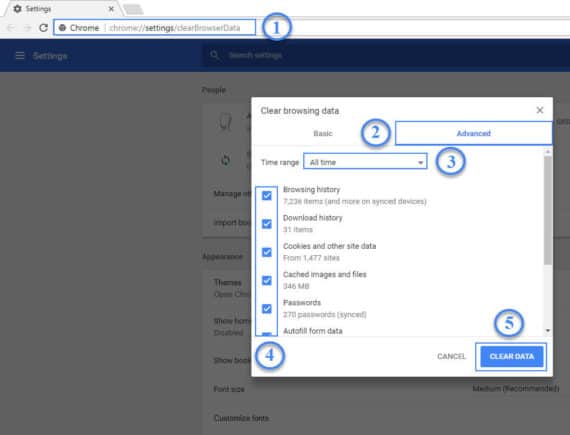
Task: Click the dialog's vertical scrollbar thumb
Action: [547, 210]
